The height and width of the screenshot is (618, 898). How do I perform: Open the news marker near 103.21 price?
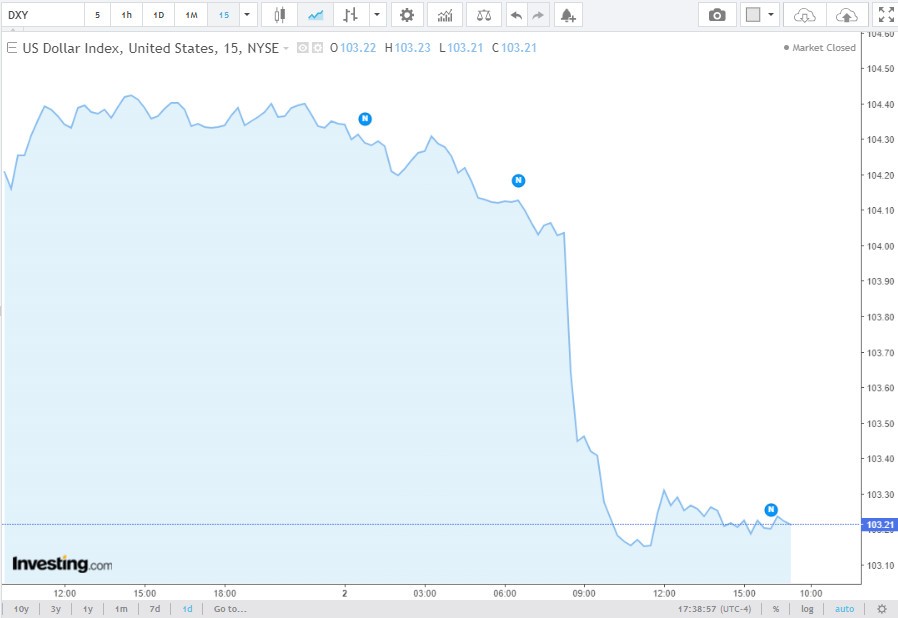tap(771, 509)
